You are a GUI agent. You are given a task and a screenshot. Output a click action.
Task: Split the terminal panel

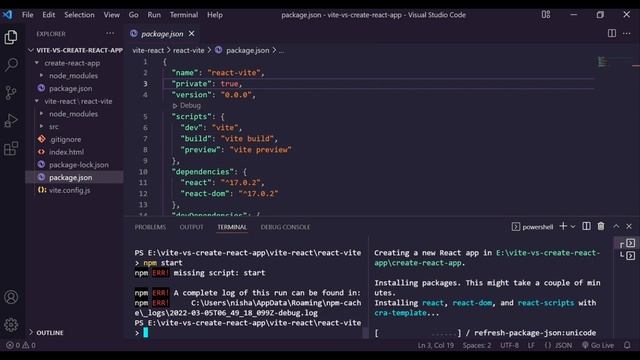click(586, 226)
